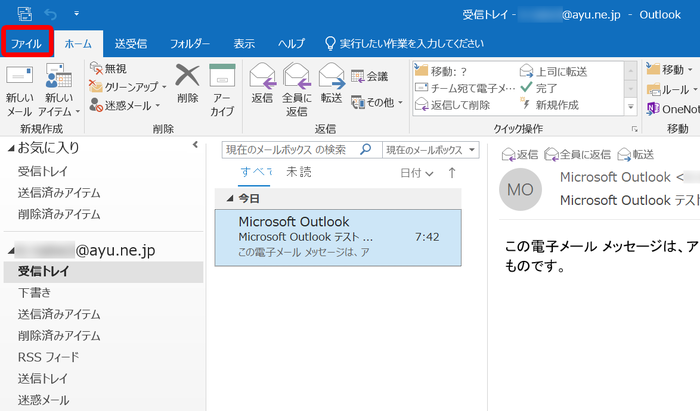Screen dimensions: 700x411
Task: Open the 日付 sort-by dropdown
Action: pos(417,173)
